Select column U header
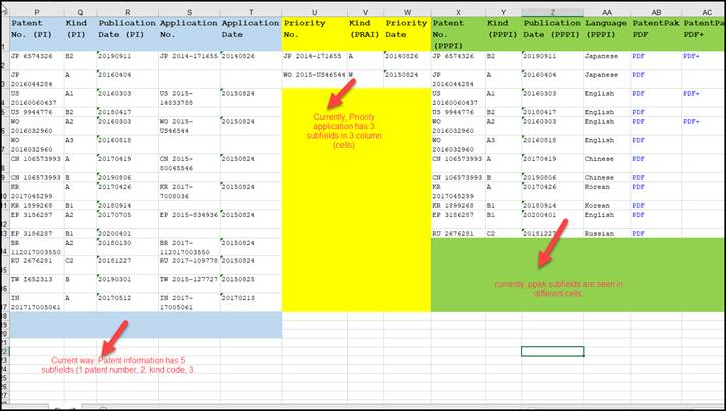This screenshot has width=726, height=411. pos(314,10)
